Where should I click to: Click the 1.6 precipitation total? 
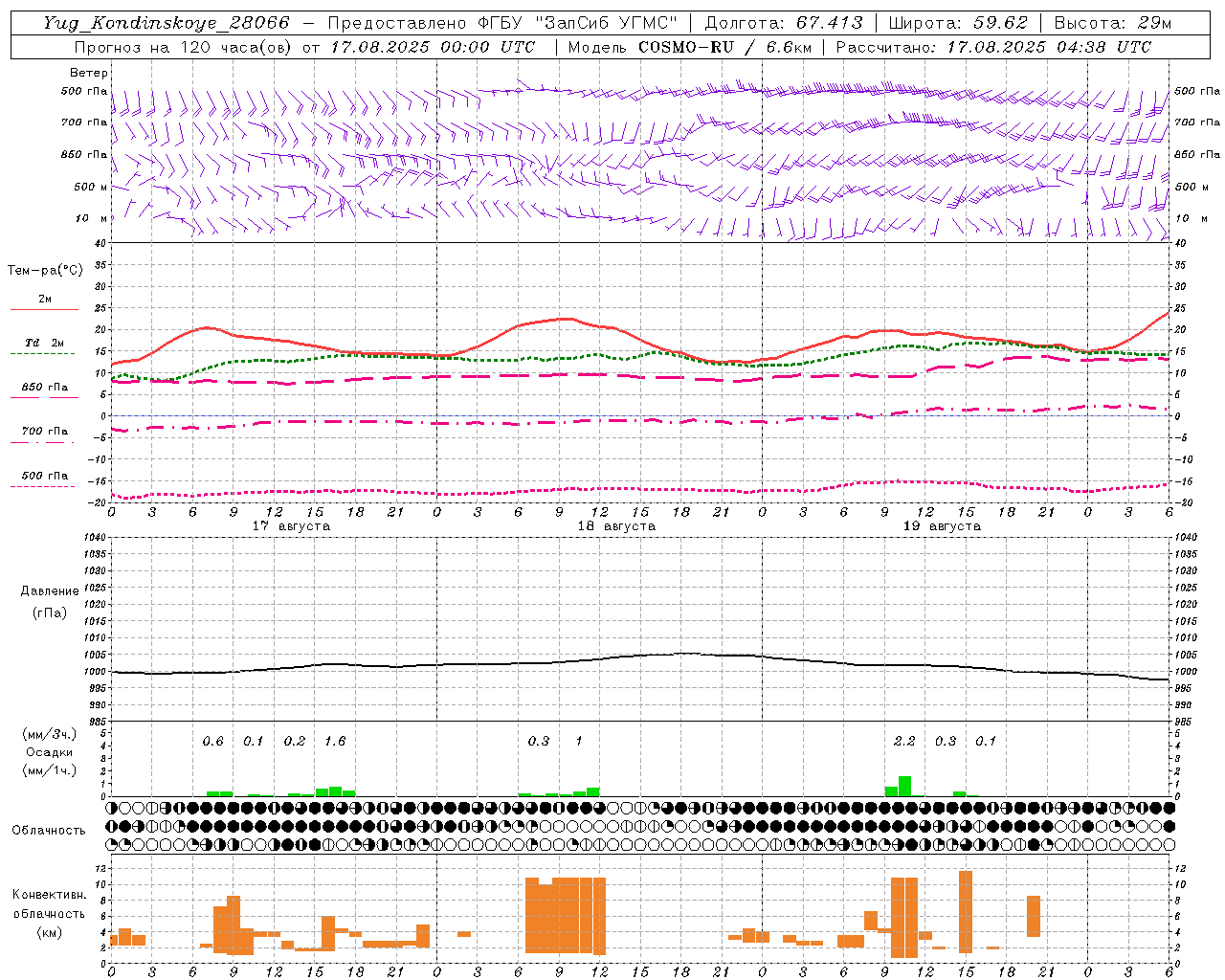[x=335, y=742]
